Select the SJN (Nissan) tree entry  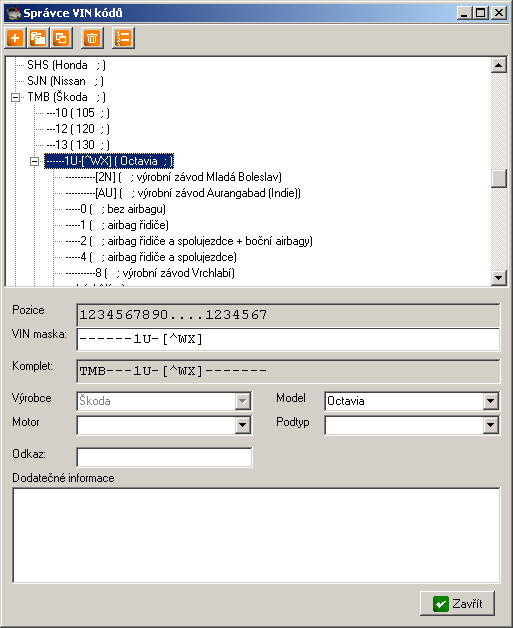[66, 81]
